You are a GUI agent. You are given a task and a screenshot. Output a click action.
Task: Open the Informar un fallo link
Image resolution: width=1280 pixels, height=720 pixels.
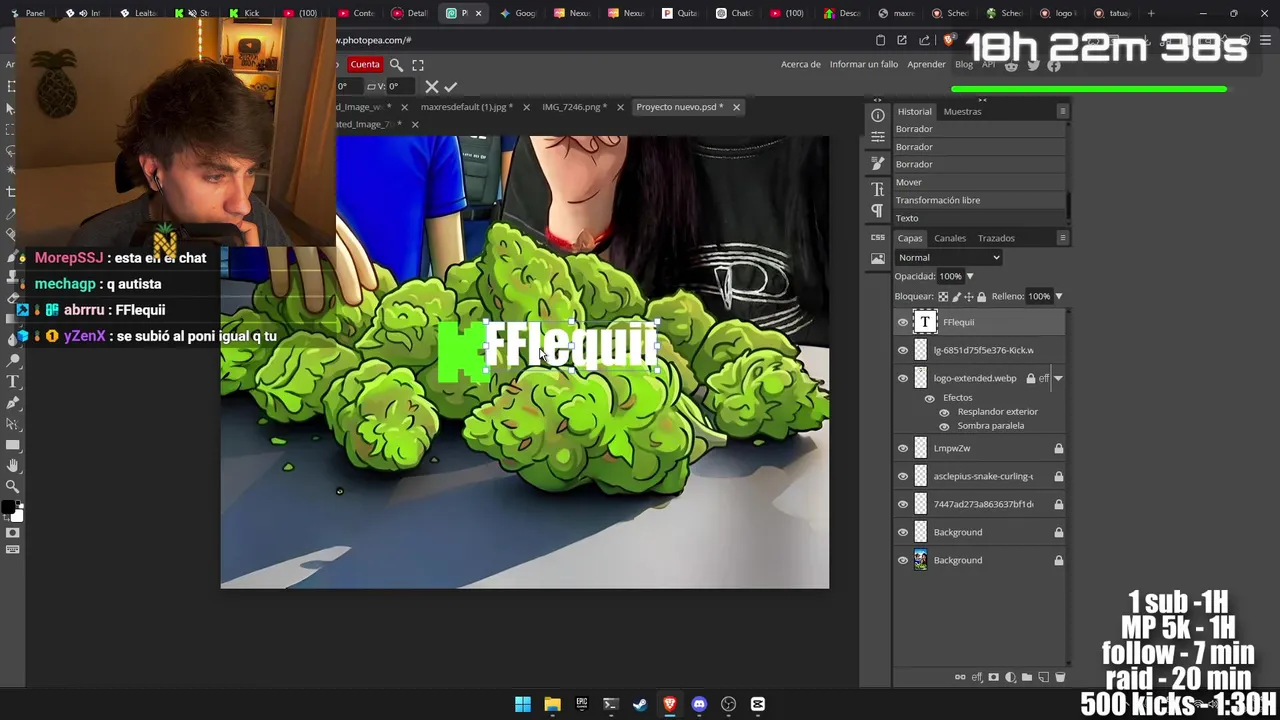pos(864,64)
